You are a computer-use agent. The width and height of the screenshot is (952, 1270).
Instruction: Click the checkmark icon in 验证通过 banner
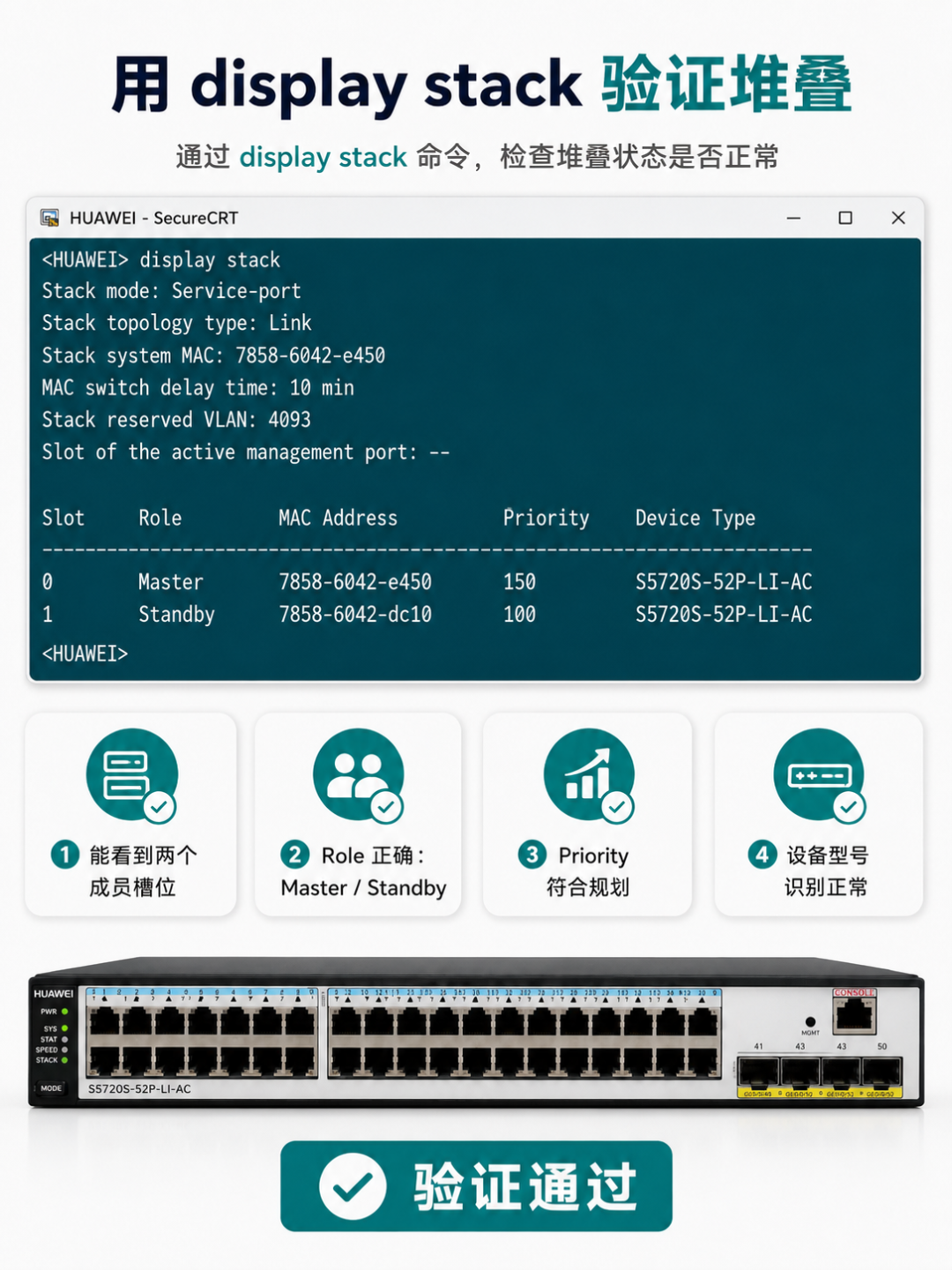tap(353, 1186)
